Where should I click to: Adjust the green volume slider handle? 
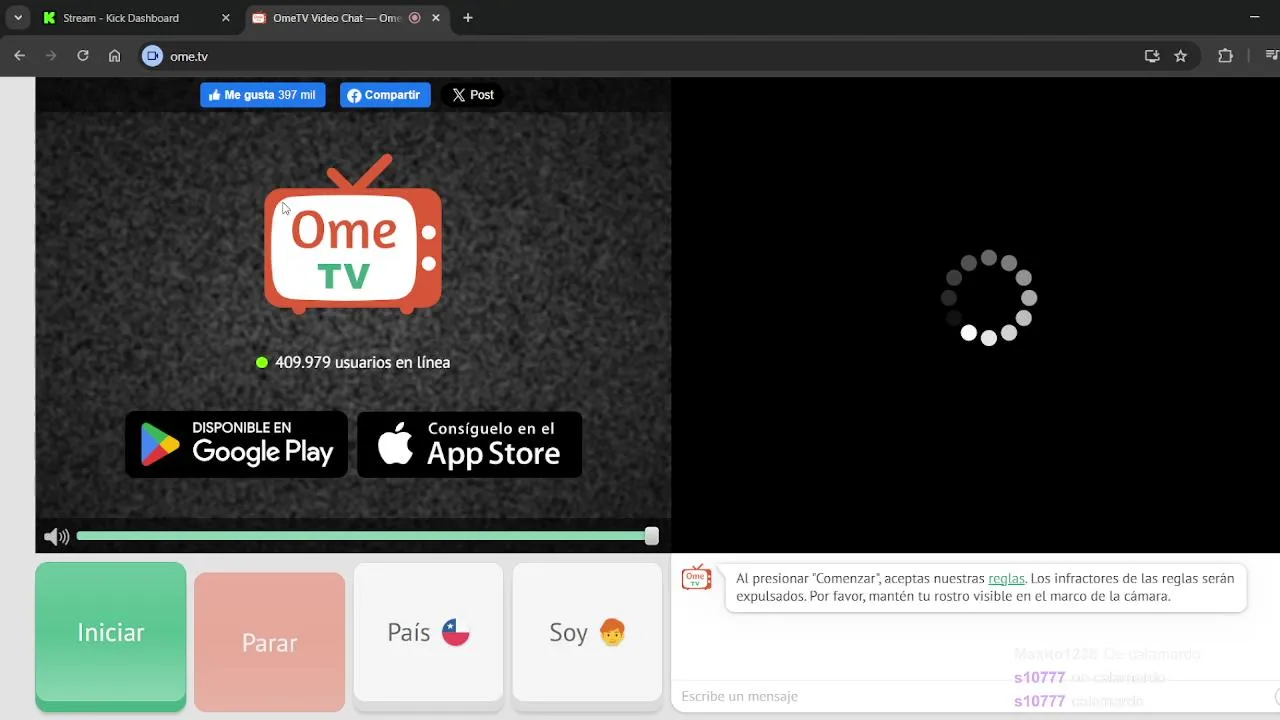[x=652, y=536]
